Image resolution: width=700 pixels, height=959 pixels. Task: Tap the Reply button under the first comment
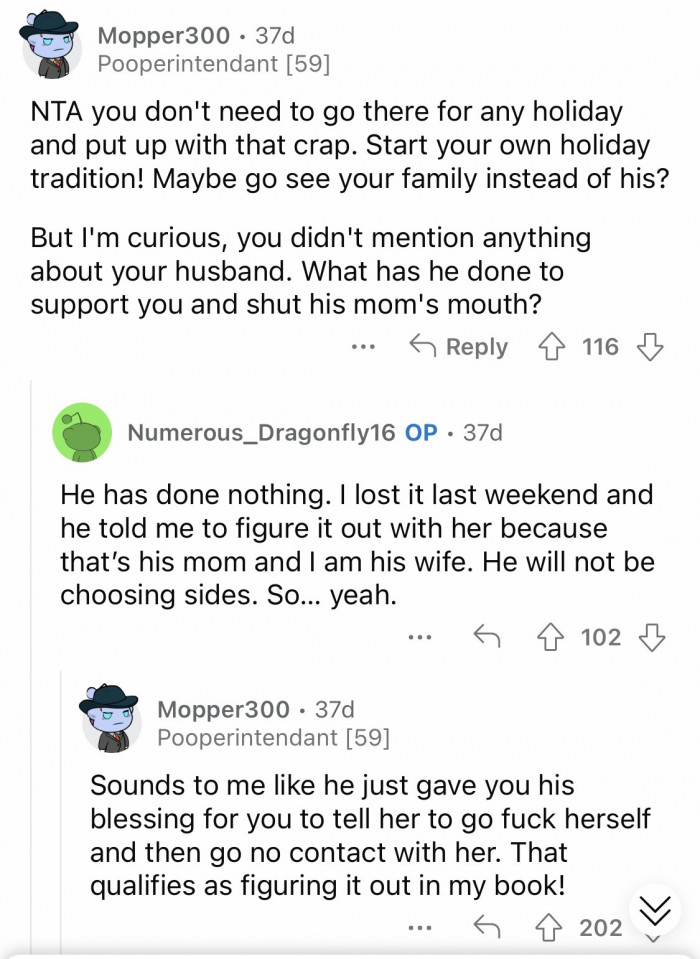(x=470, y=346)
